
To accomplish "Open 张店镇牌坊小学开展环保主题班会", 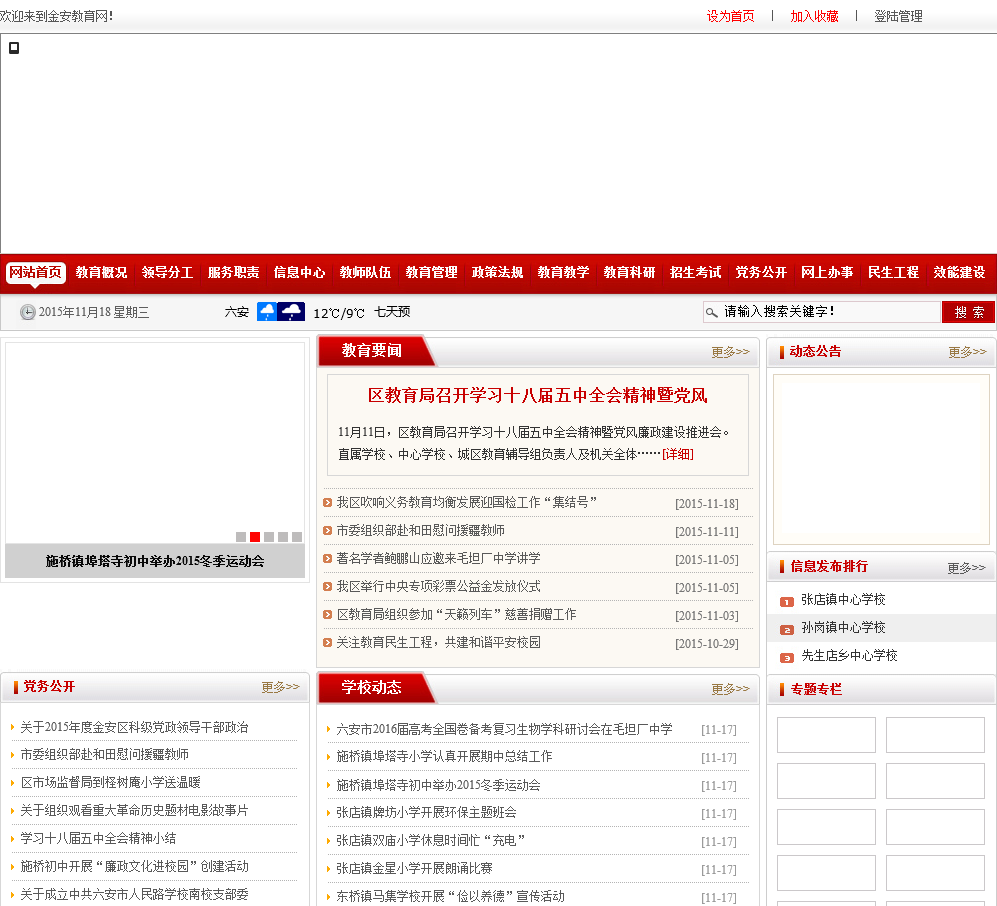I will tap(426, 813).
